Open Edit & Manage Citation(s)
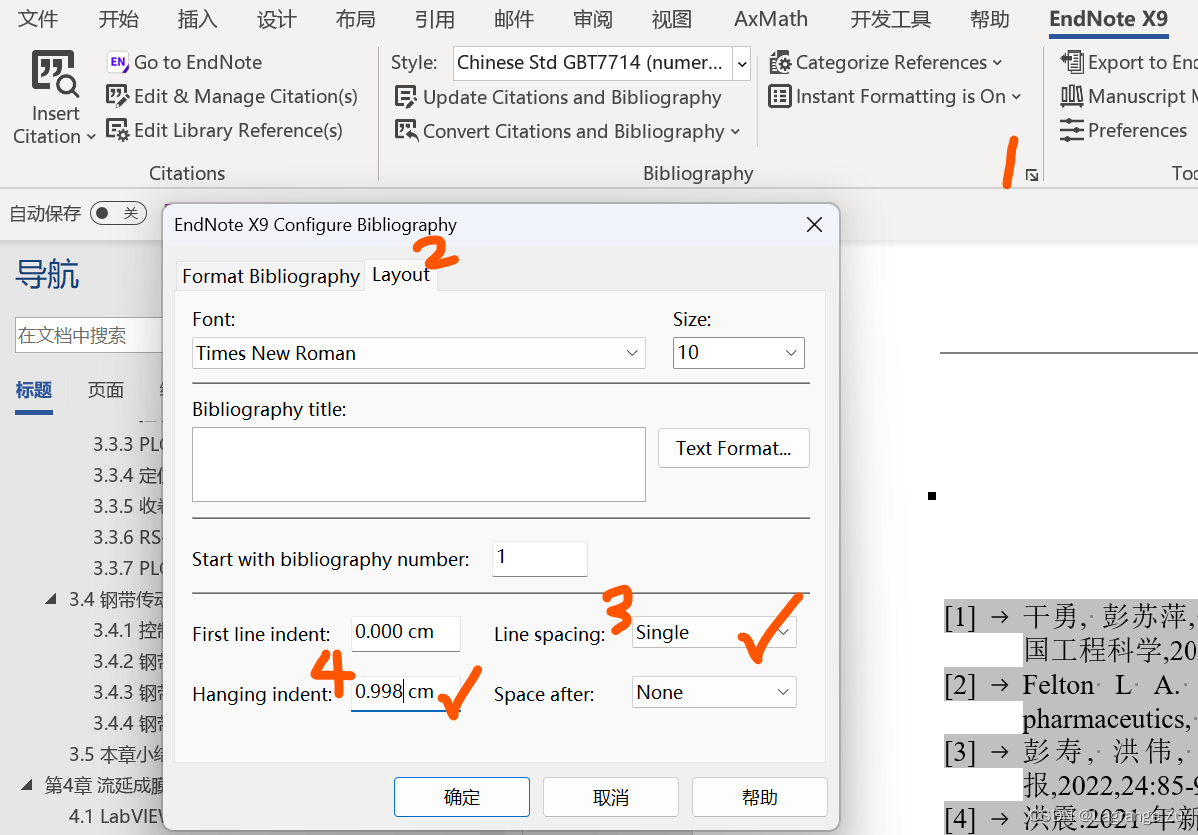 point(232,96)
